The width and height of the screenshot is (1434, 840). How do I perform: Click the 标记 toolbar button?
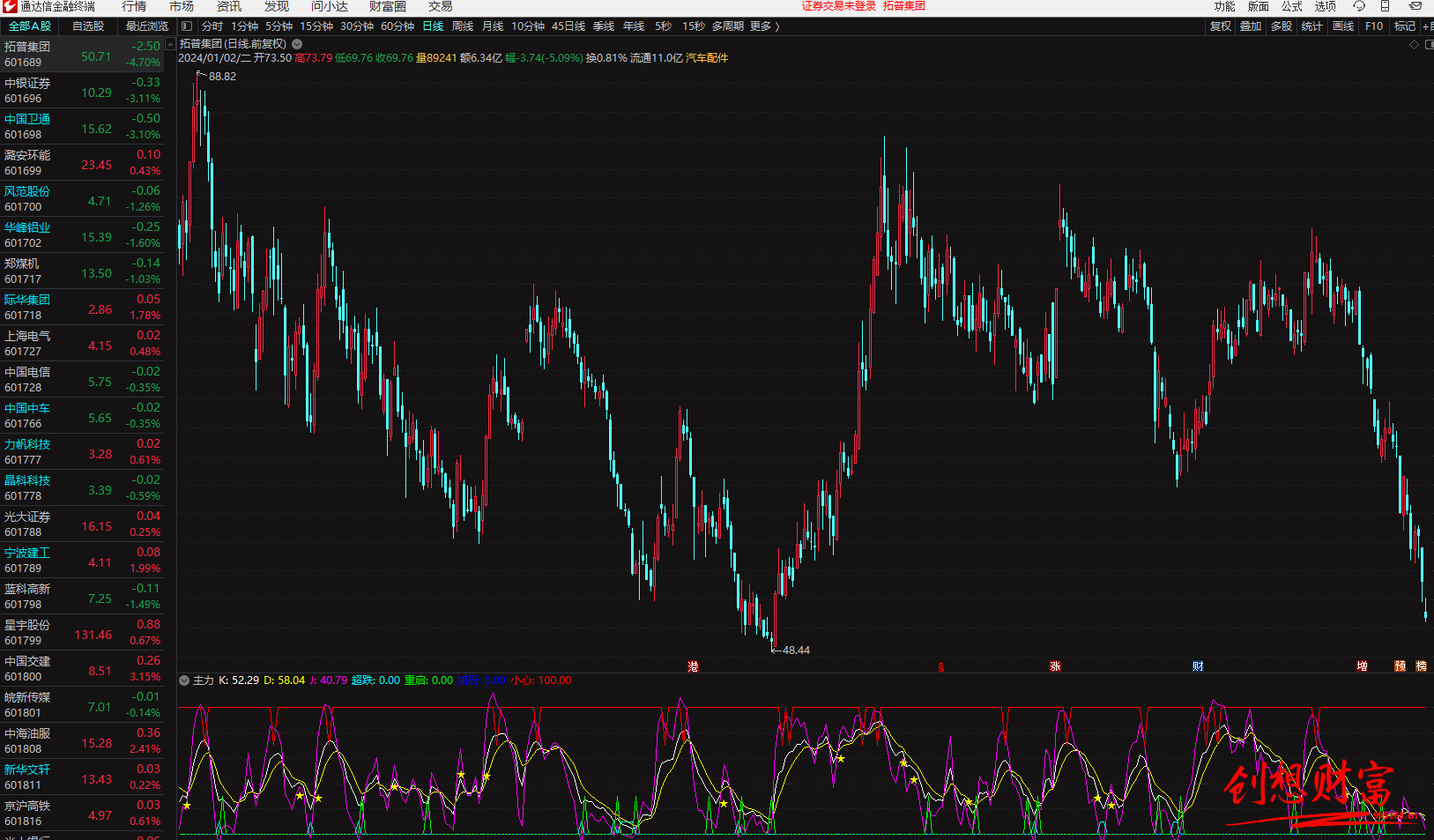(x=1405, y=26)
